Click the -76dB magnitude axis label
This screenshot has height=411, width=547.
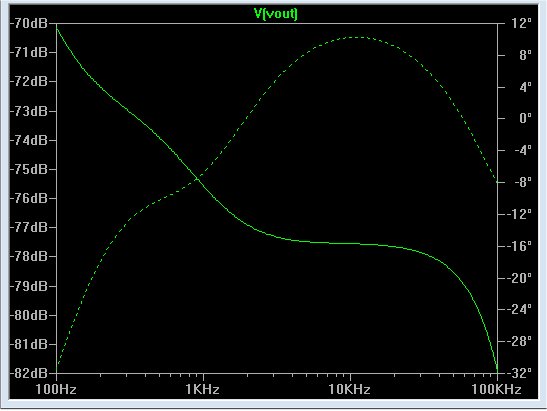[x=29, y=198]
